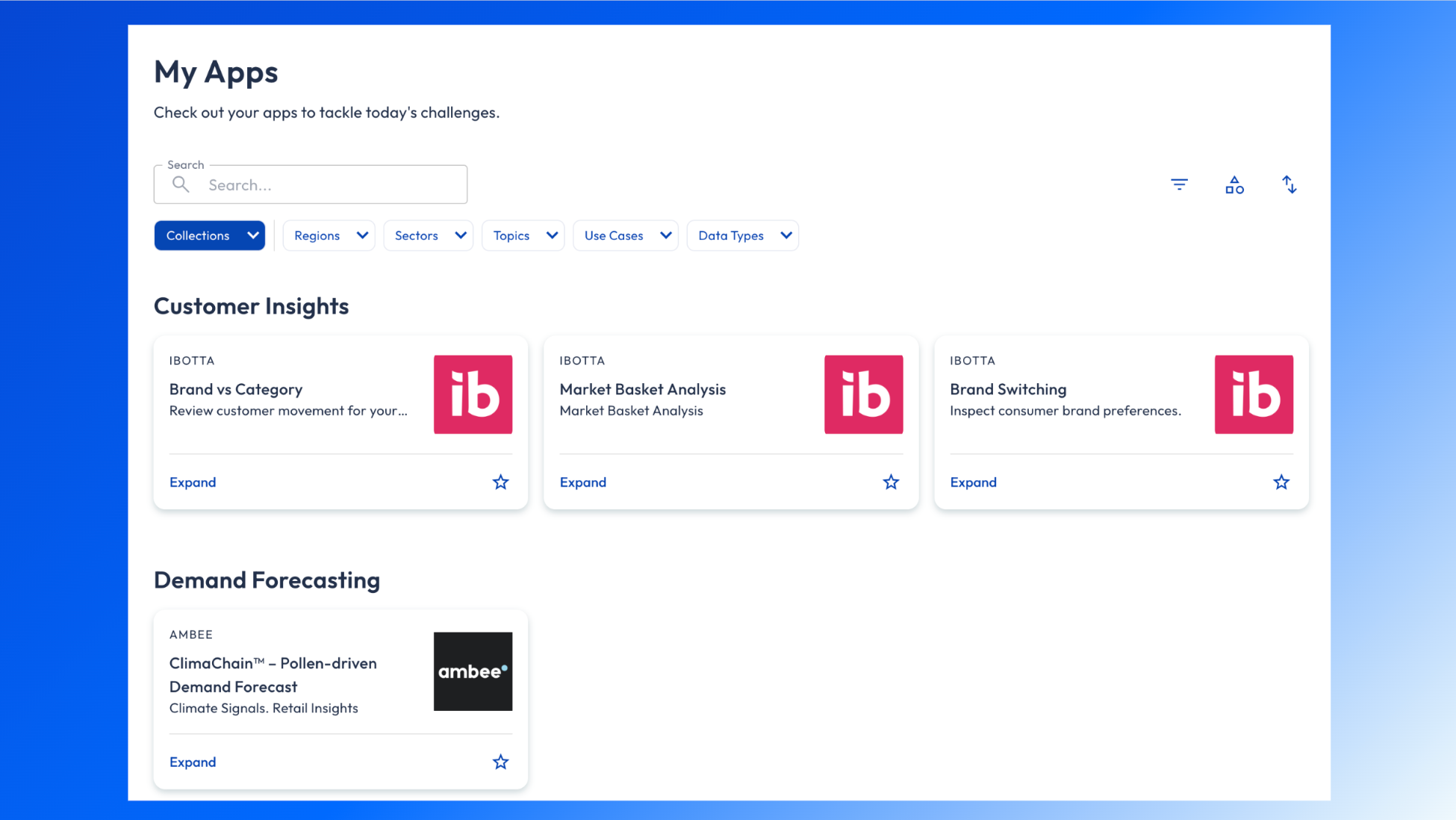Favorite the ClimaChain Demand Forecast star
This screenshot has height=820, width=1456.
pos(500,762)
